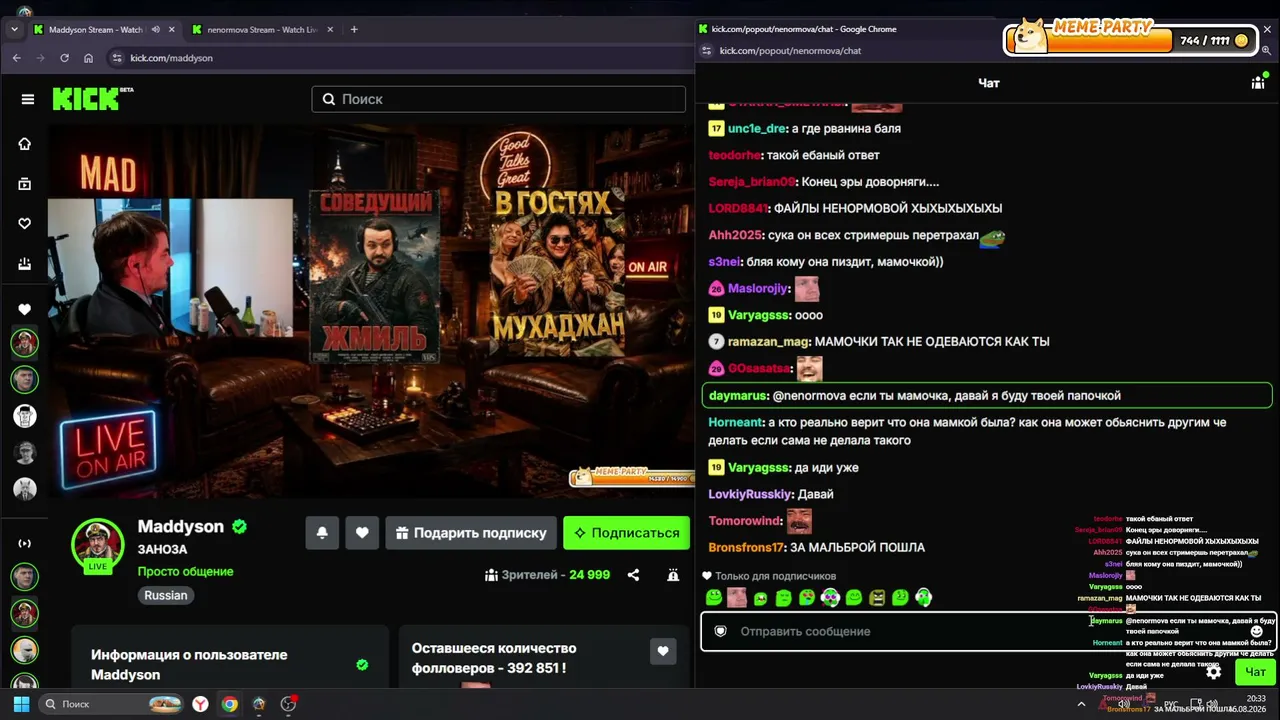Open the Windows Start menu
Image resolution: width=1280 pixels, height=720 pixels.
pos(21,704)
